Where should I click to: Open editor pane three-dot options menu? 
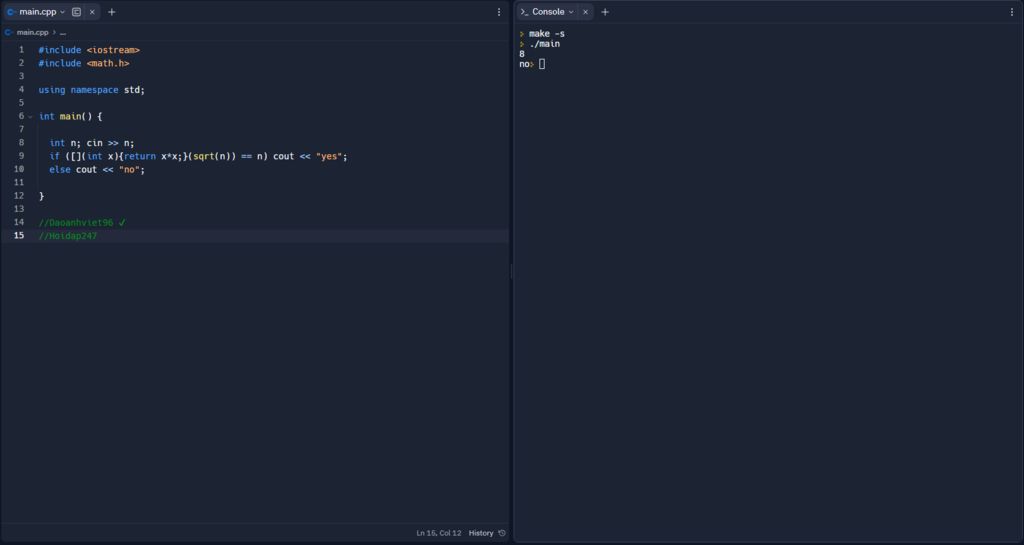coord(499,12)
